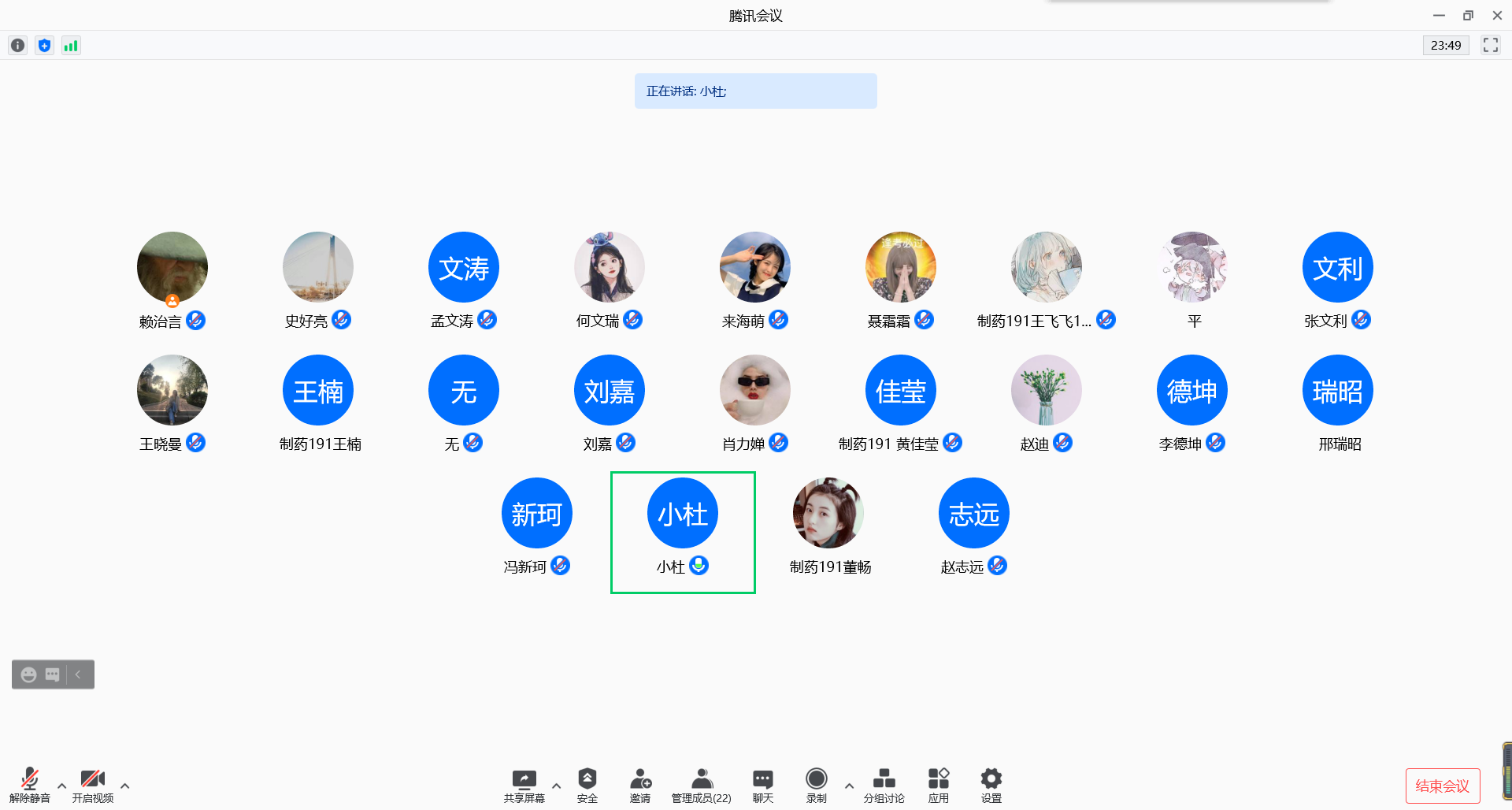Screen dimensions: 1512x810
Task: Select 小杜's speaking participant tile
Action: [x=683, y=532]
